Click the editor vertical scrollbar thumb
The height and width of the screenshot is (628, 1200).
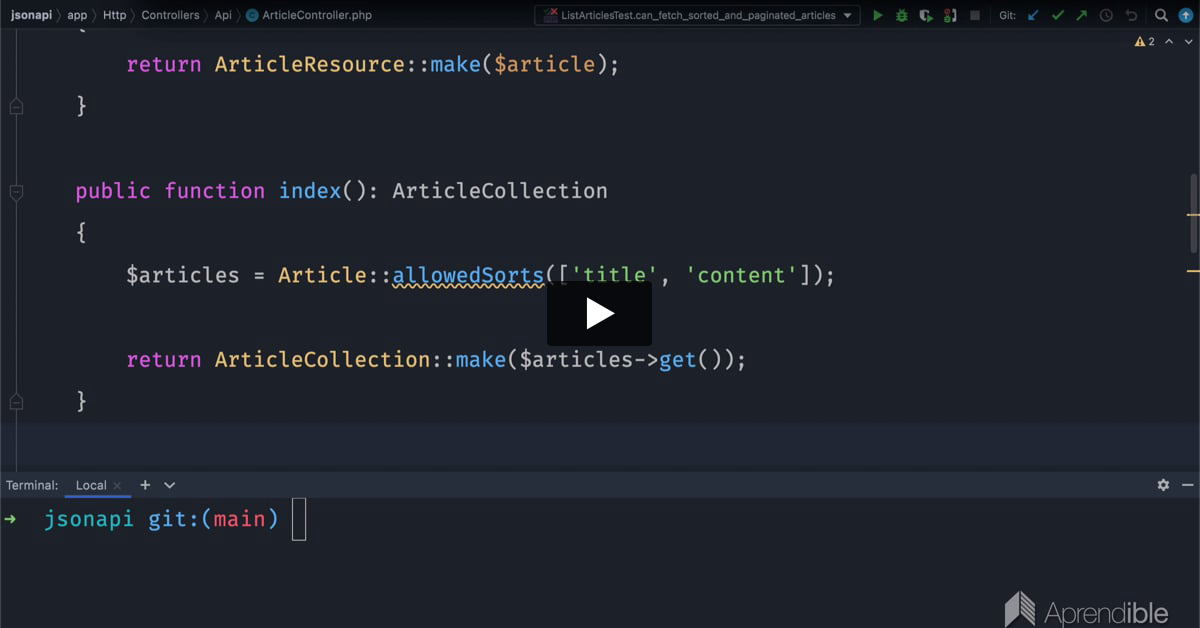click(x=1193, y=213)
